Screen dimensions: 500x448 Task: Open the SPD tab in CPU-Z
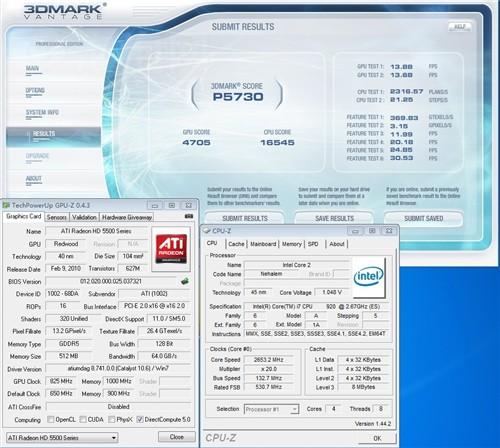(313, 244)
